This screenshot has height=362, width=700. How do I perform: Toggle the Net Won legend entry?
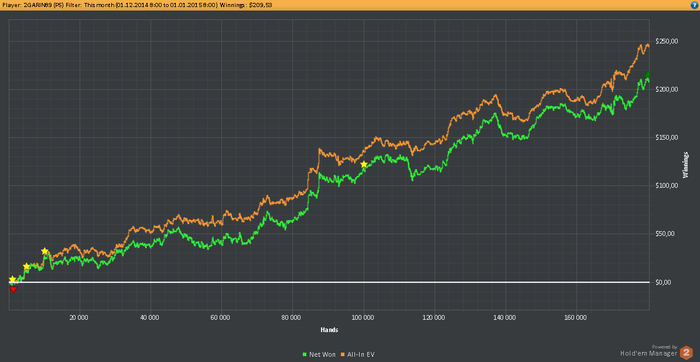[318, 354]
